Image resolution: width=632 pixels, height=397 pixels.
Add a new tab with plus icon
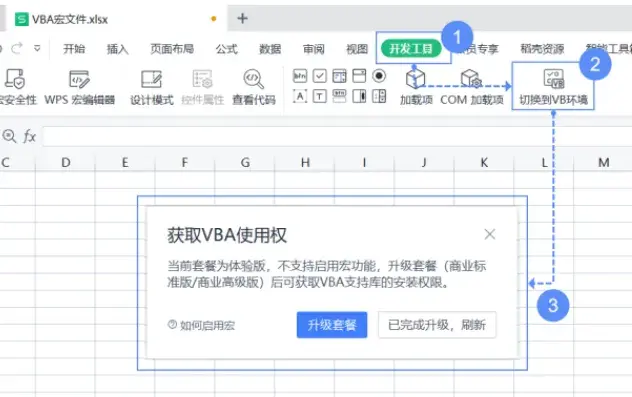(242, 18)
